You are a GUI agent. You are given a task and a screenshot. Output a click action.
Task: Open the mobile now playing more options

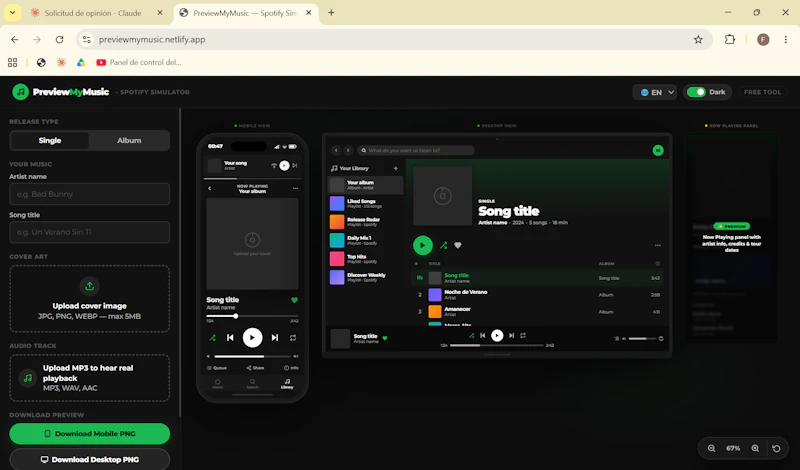tap(295, 188)
